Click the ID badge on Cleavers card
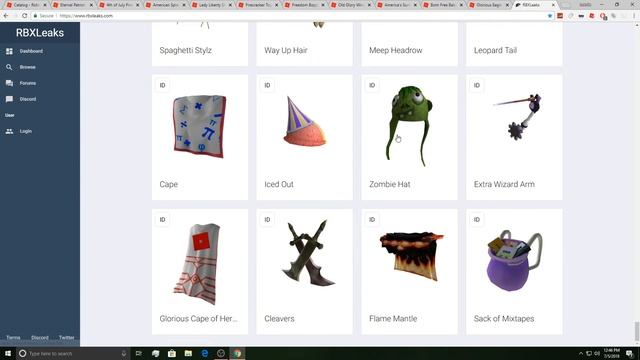 267,220
